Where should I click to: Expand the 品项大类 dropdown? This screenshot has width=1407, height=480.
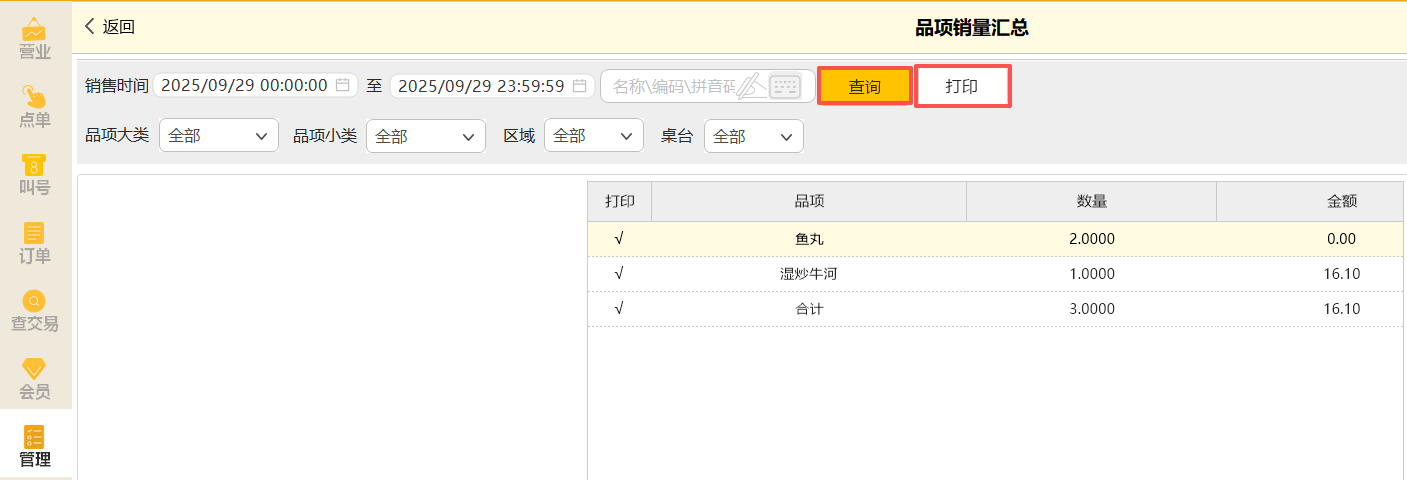219,136
